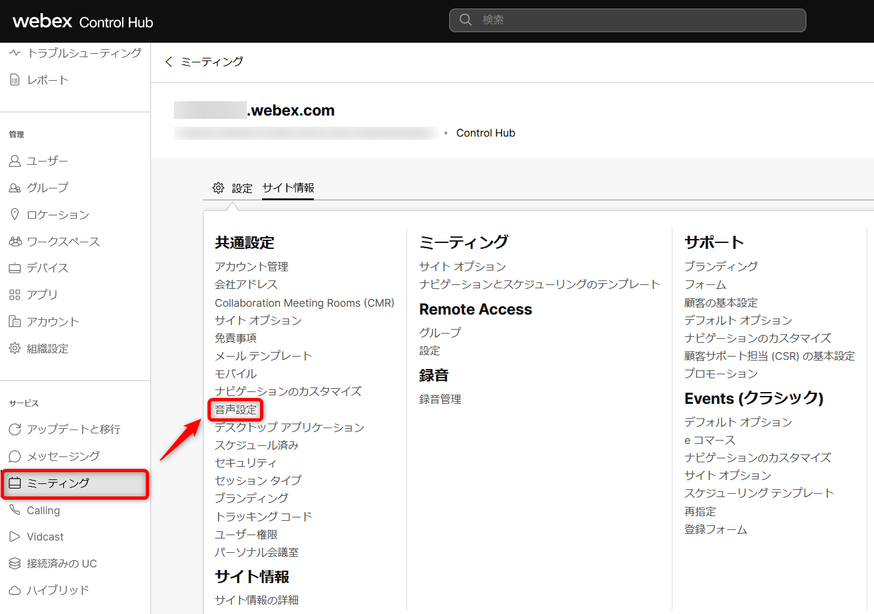The image size is (874, 614).
Task: Open デスクトップ アプリケーション link
Action: [289, 427]
